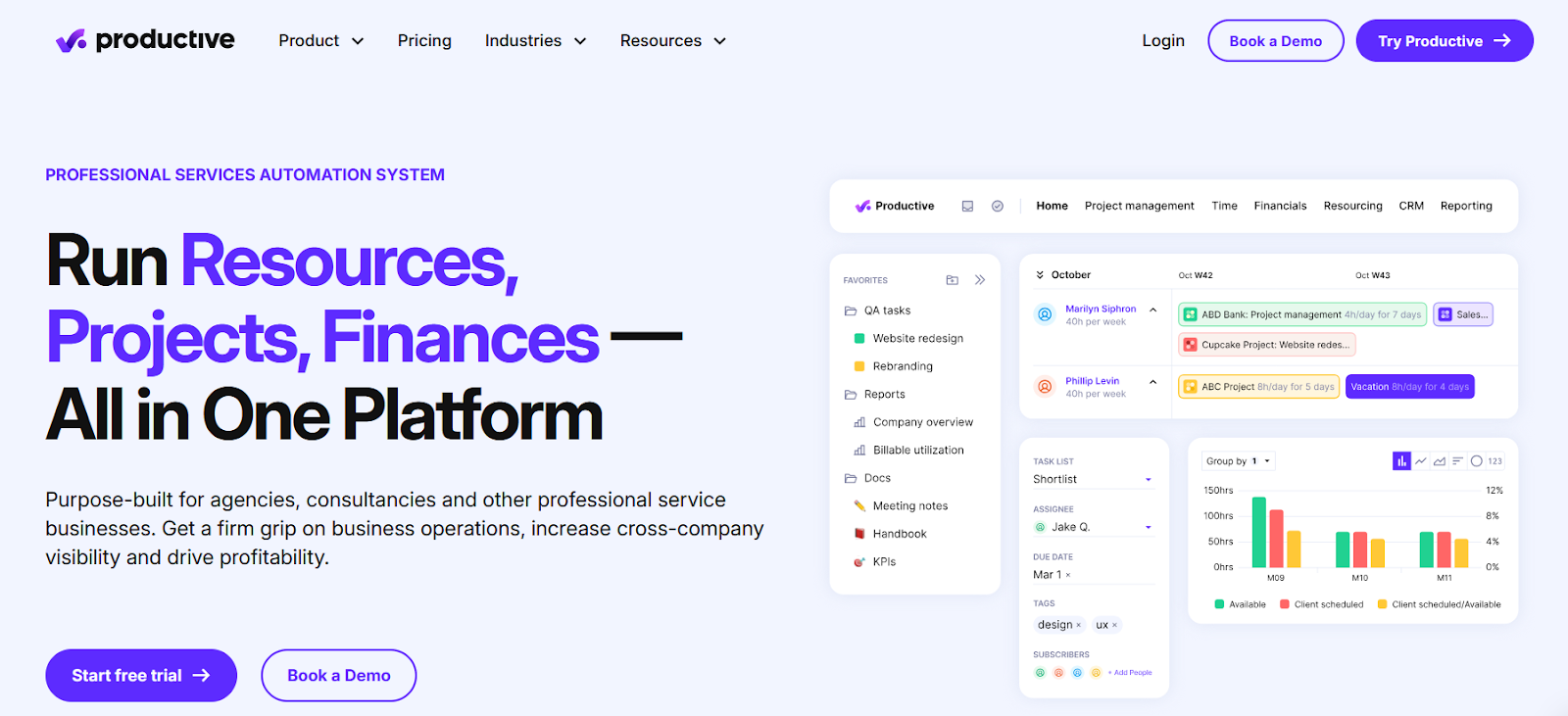Viewport: 1568px width, 716px height.
Task: Click the checkmark circle tasks icon
Action: pyautogui.click(x=998, y=207)
